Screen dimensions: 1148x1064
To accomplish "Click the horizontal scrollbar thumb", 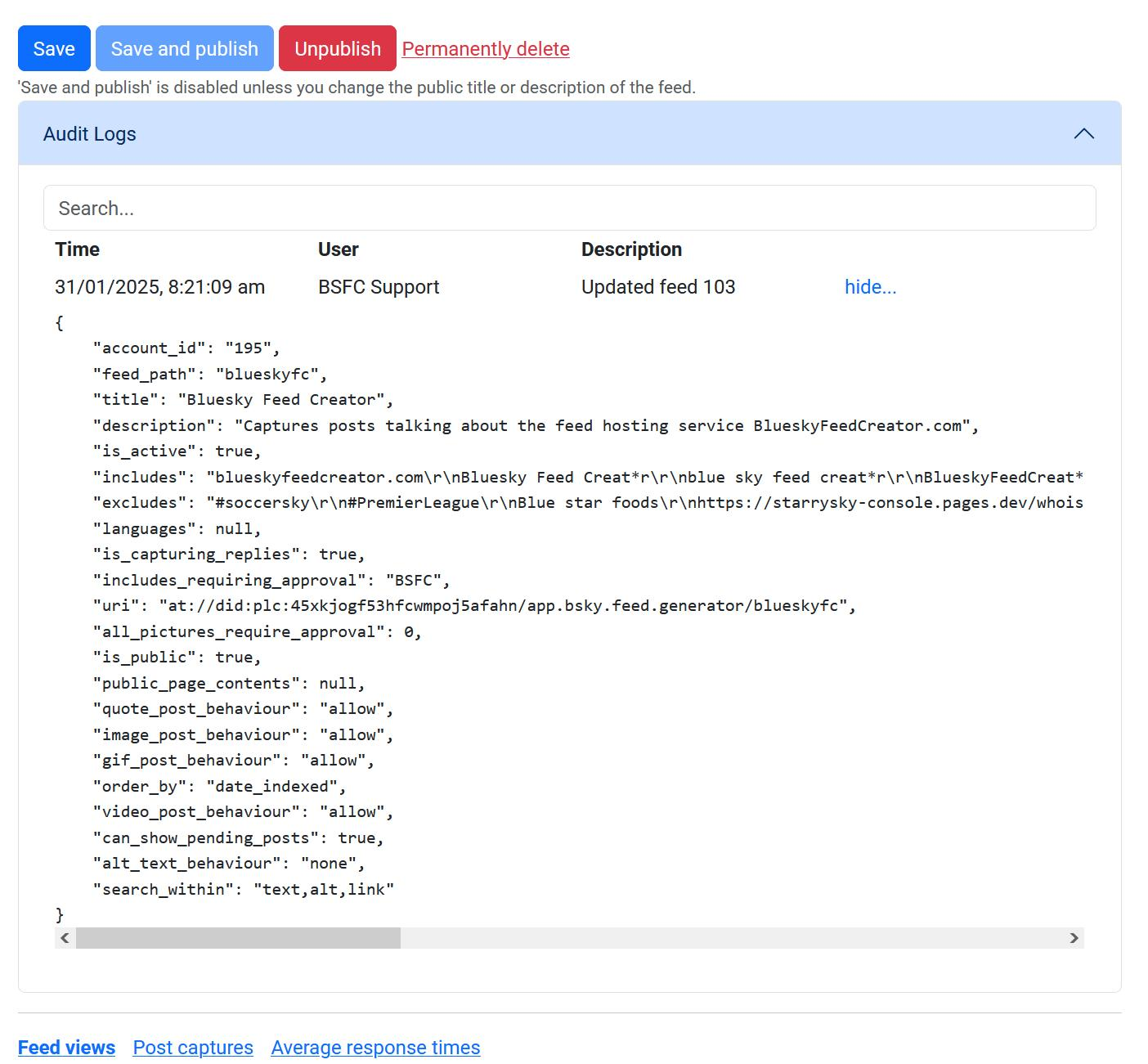I will (x=238, y=938).
